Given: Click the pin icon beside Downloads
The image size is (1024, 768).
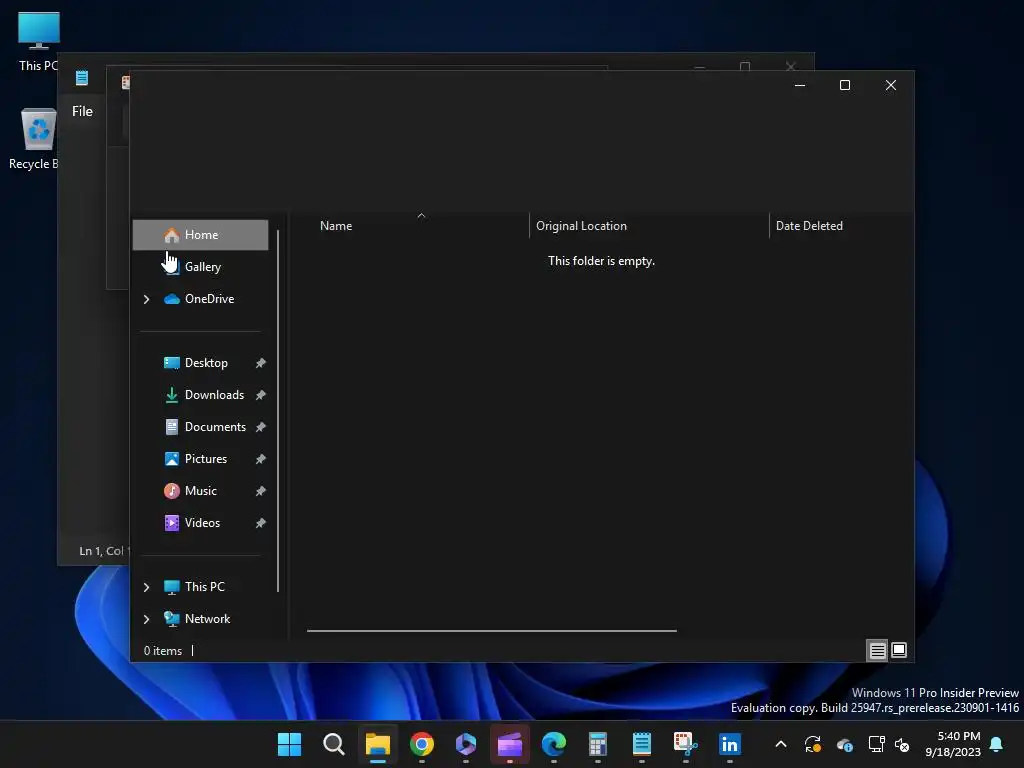Looking at the screenshot, I should click(261, 395).
